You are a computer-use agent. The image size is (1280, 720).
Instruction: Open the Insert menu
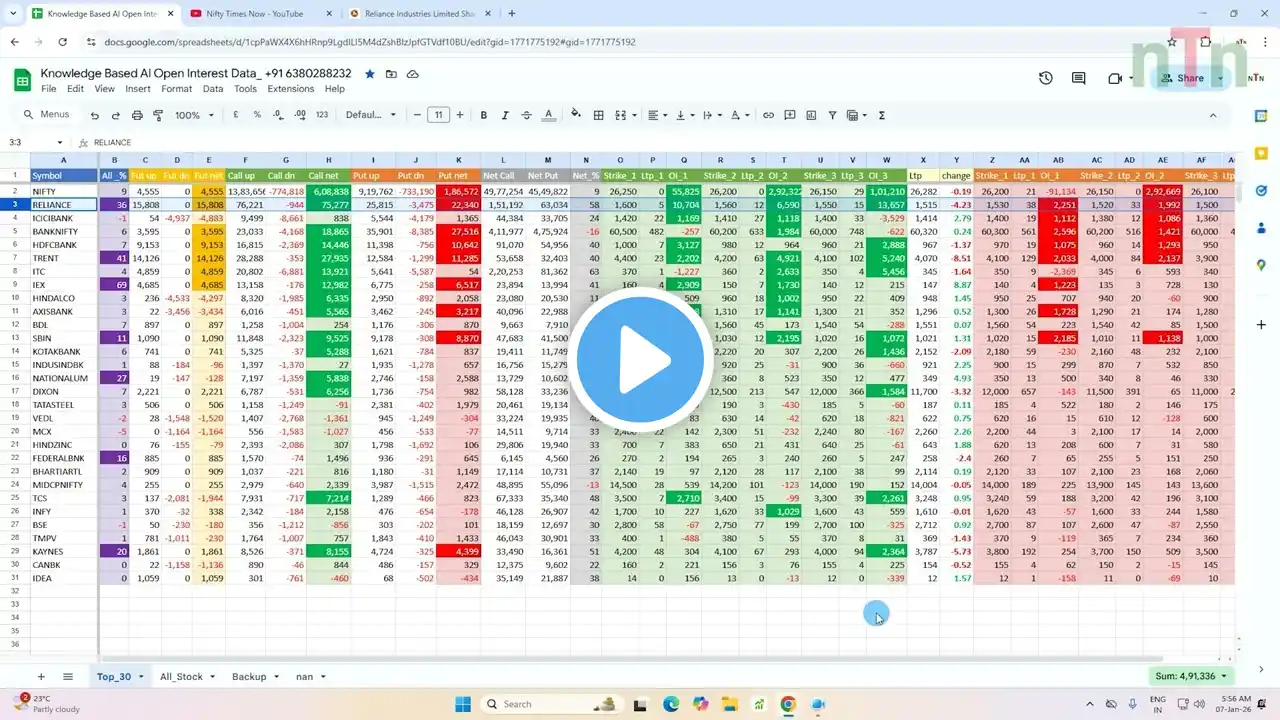tap(138, 89)
